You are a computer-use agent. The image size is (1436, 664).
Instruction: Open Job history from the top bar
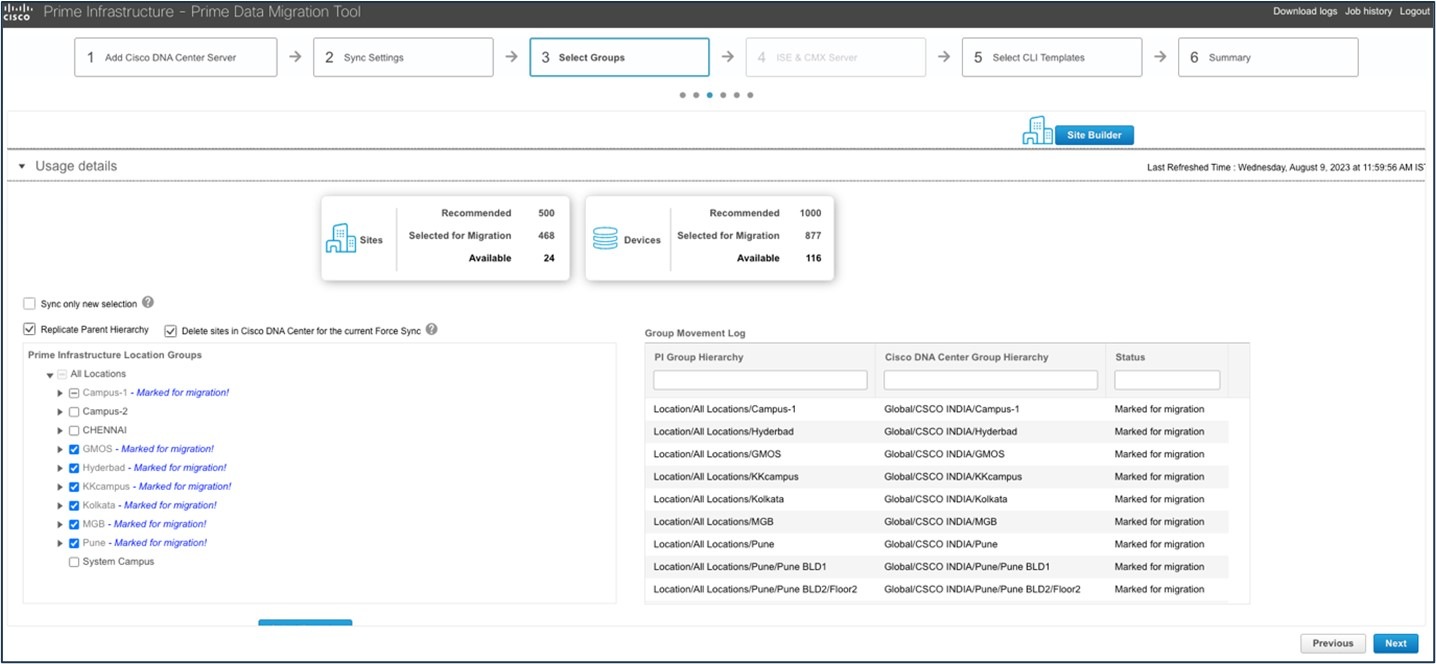(x=1368, y=11)
